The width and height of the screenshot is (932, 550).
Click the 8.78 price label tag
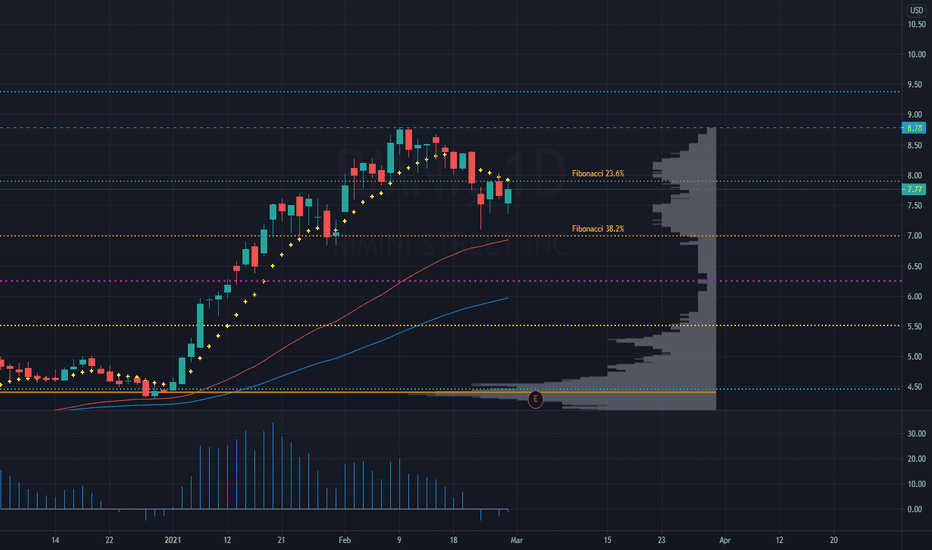(x=914, y=128)
